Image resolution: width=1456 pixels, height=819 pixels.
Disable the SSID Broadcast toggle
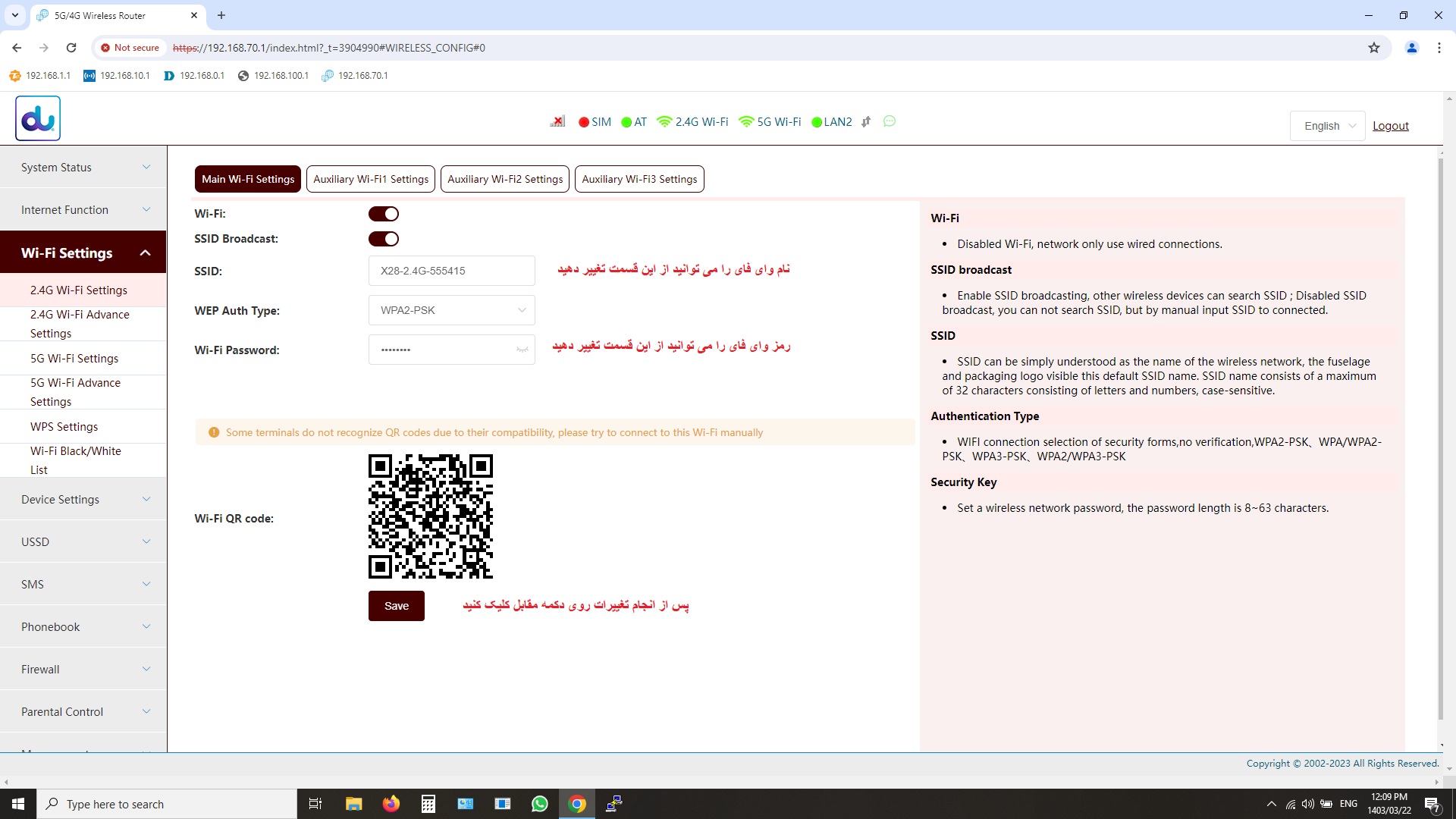pyautogui.click(x=384, y=239)
